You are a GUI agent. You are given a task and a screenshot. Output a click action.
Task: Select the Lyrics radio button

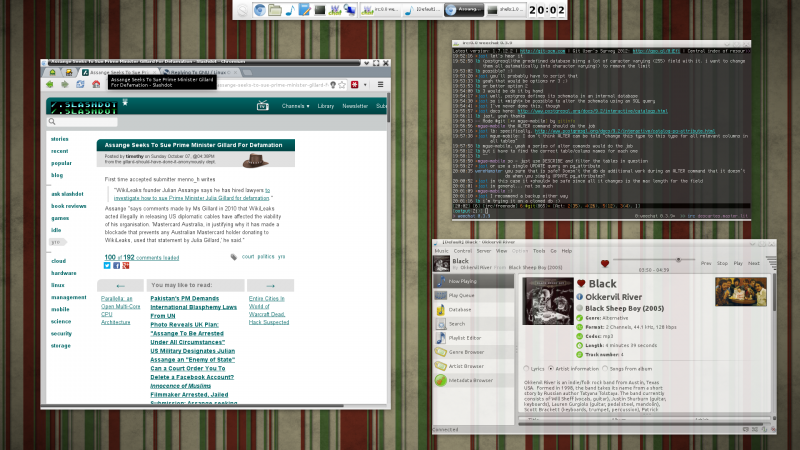[x=526, y=368]
